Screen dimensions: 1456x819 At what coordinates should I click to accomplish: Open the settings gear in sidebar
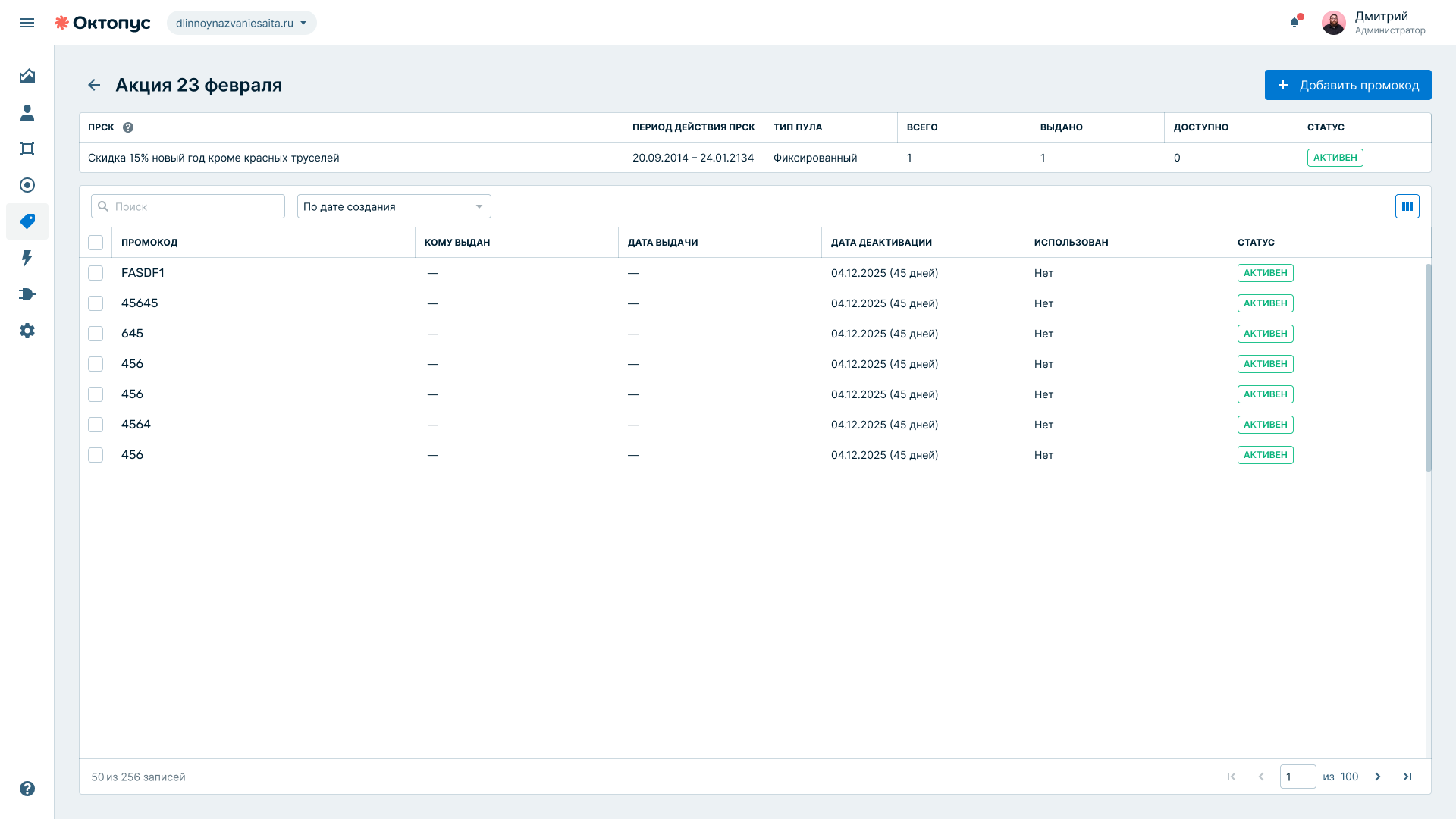[27, 331]
